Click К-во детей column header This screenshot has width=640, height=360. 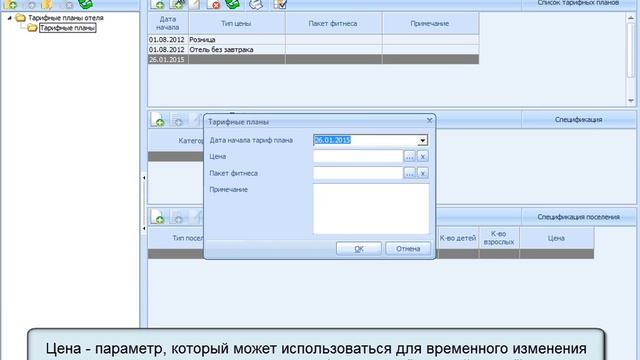(458, 238)
